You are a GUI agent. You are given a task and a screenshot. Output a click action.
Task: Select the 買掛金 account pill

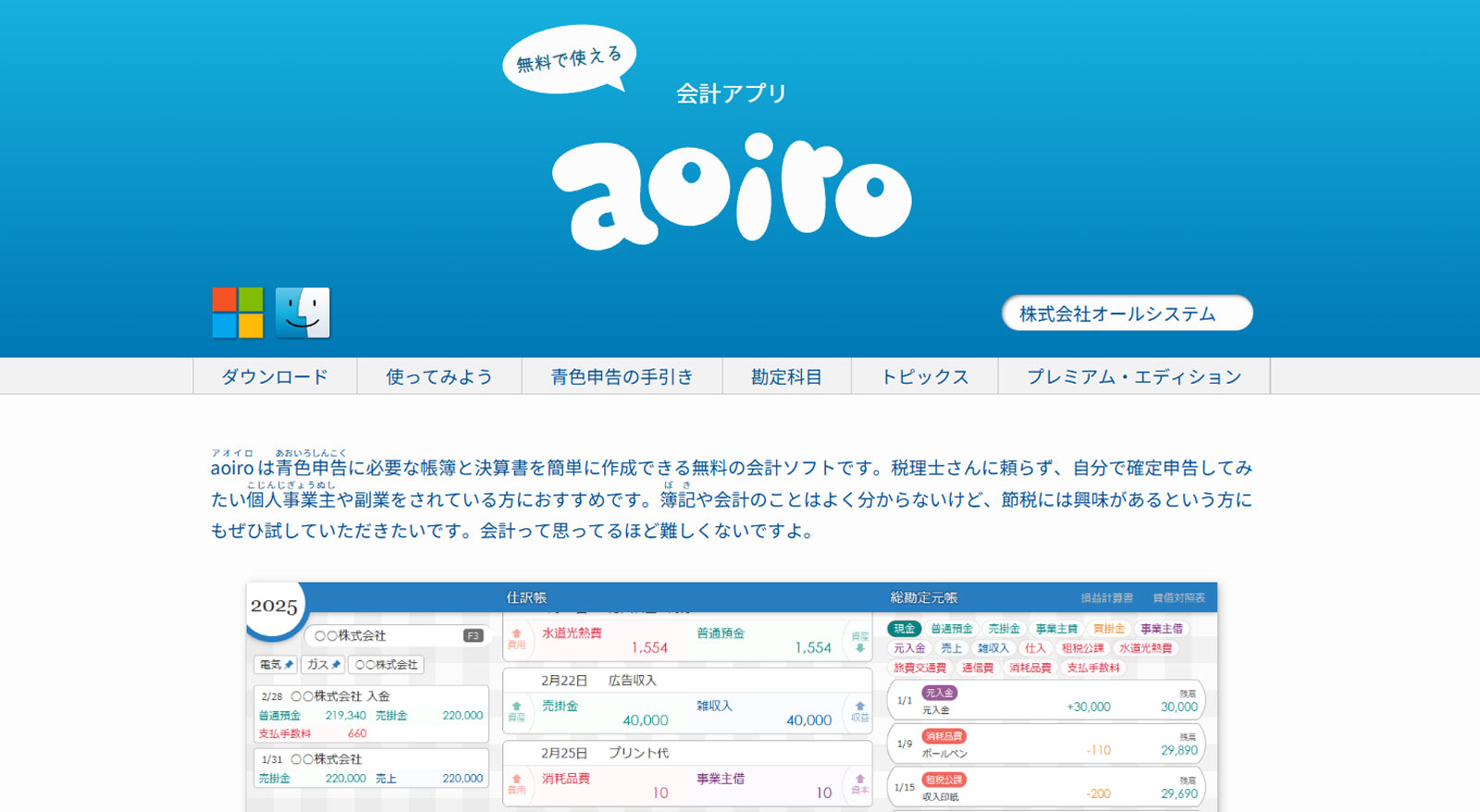click(1109, 629)
